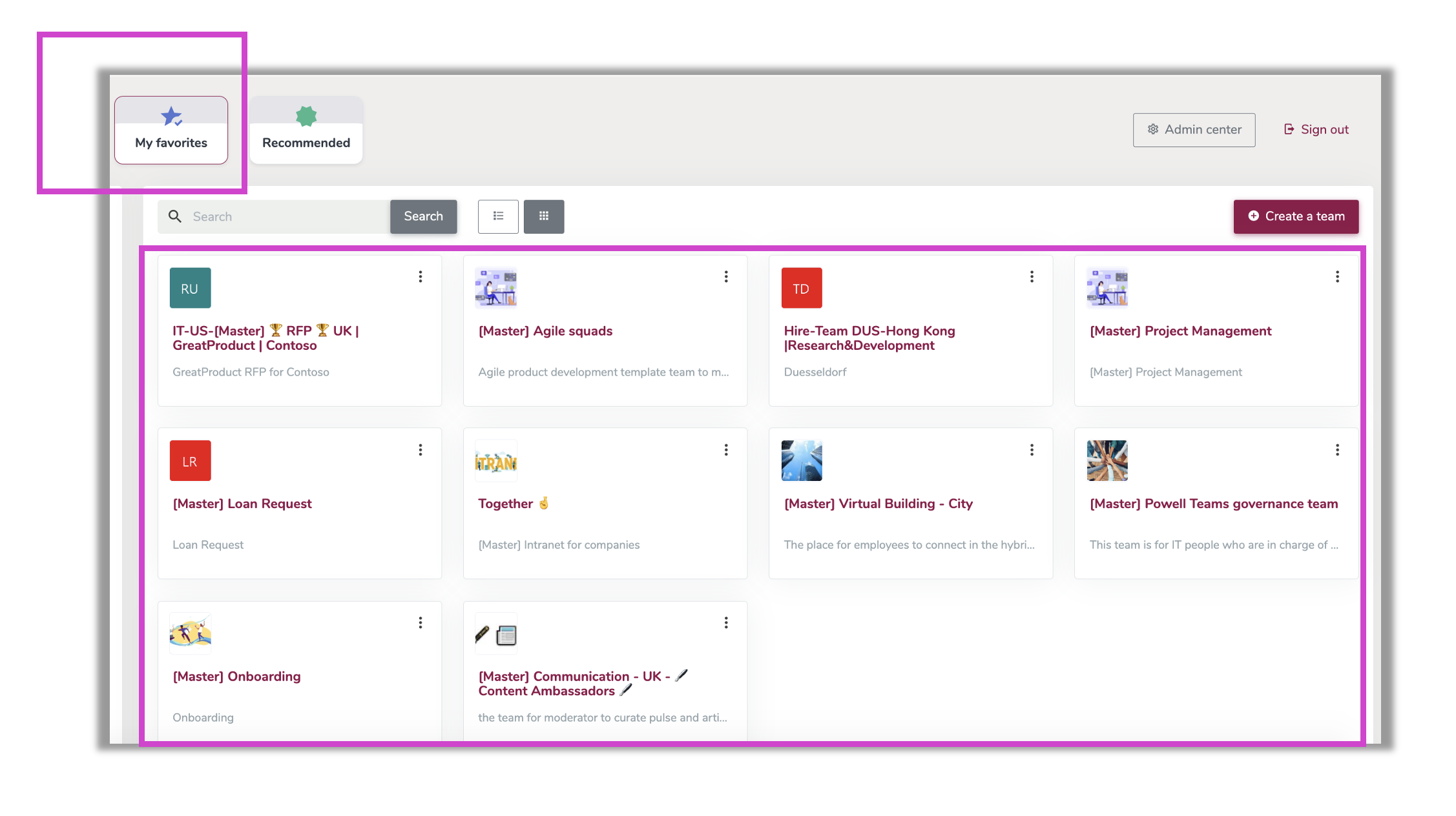Click '[Master] Intranet for companies' description
The height and width of the screenshot is (816, 1456).
(559, 545)
